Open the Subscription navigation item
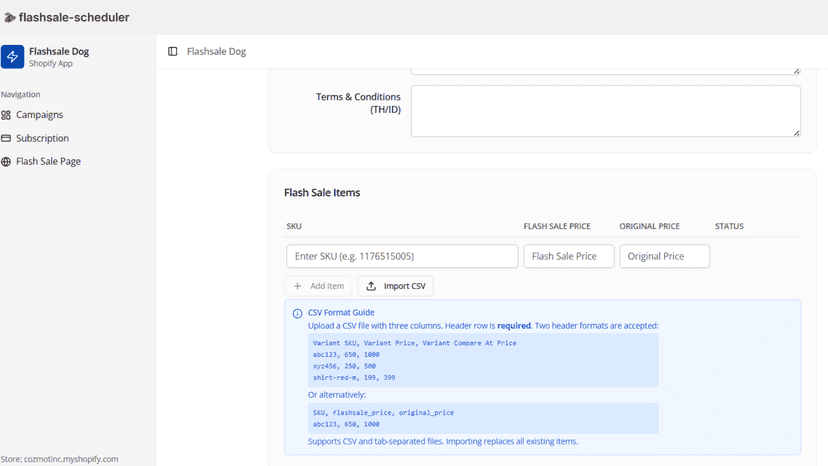This screenshot has height=466, width=828. (x=35, y=138)
